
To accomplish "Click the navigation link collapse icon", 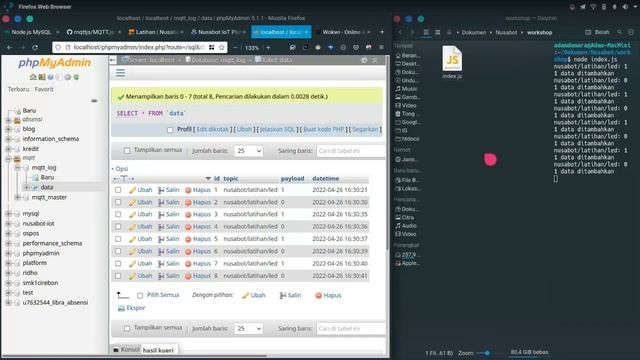I will pyautogui.click(x=94, y=100).
